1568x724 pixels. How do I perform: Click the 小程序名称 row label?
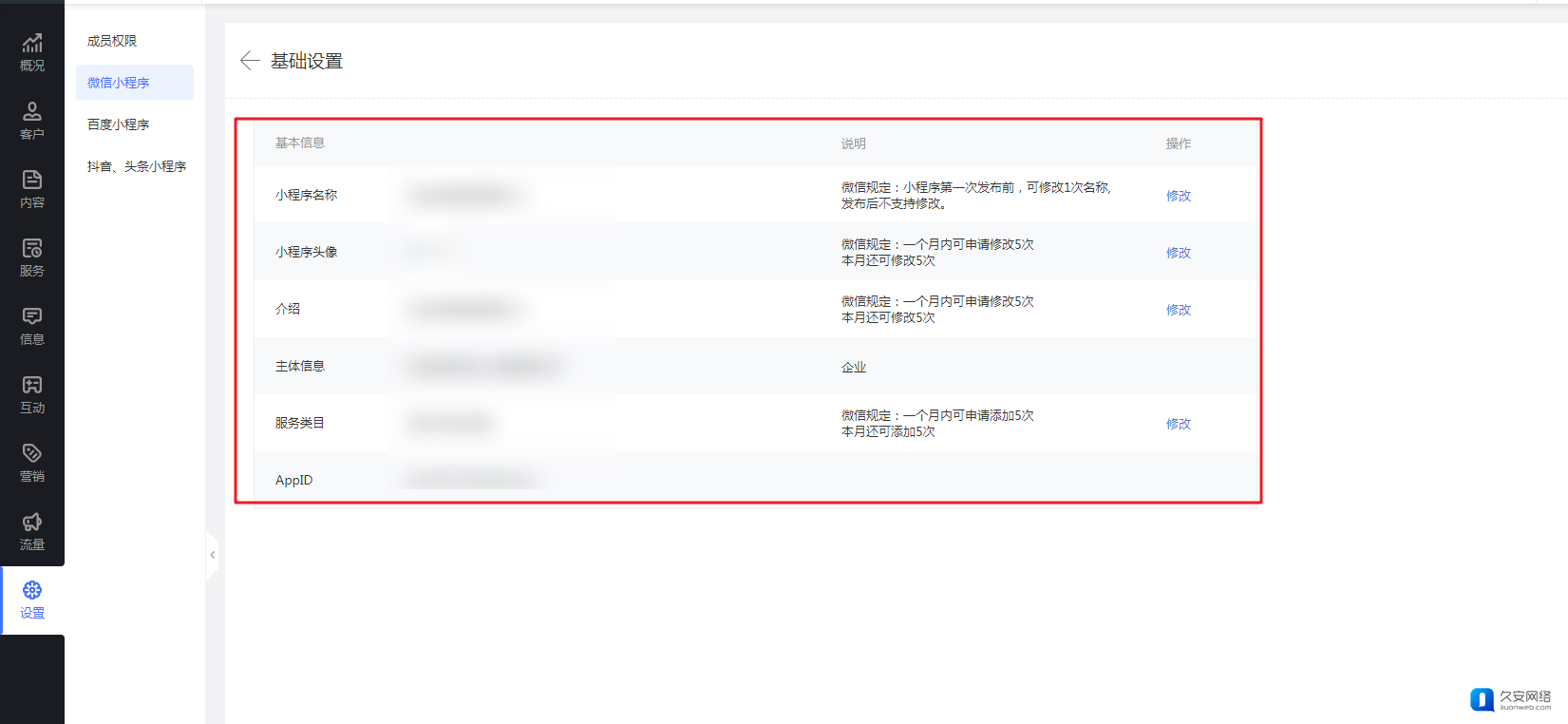point(307,195)
